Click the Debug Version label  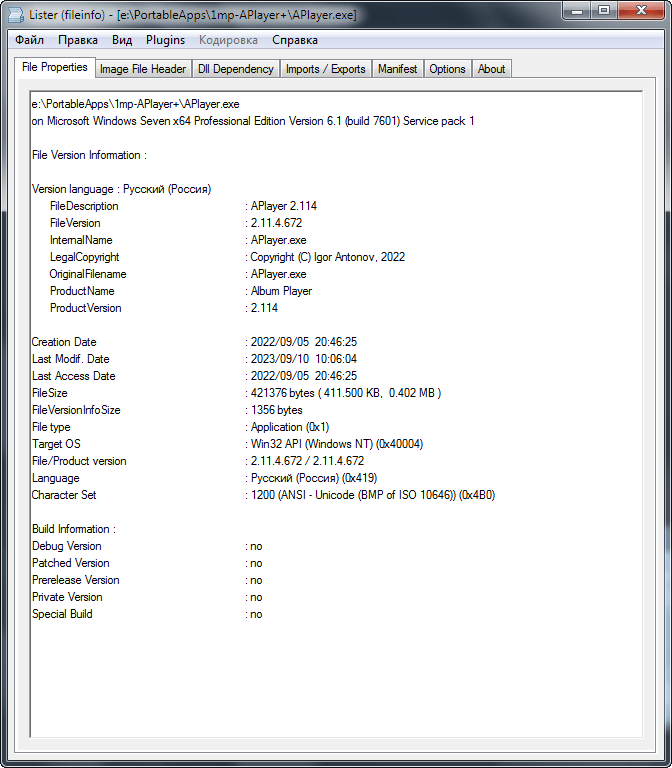pos(67,546)
